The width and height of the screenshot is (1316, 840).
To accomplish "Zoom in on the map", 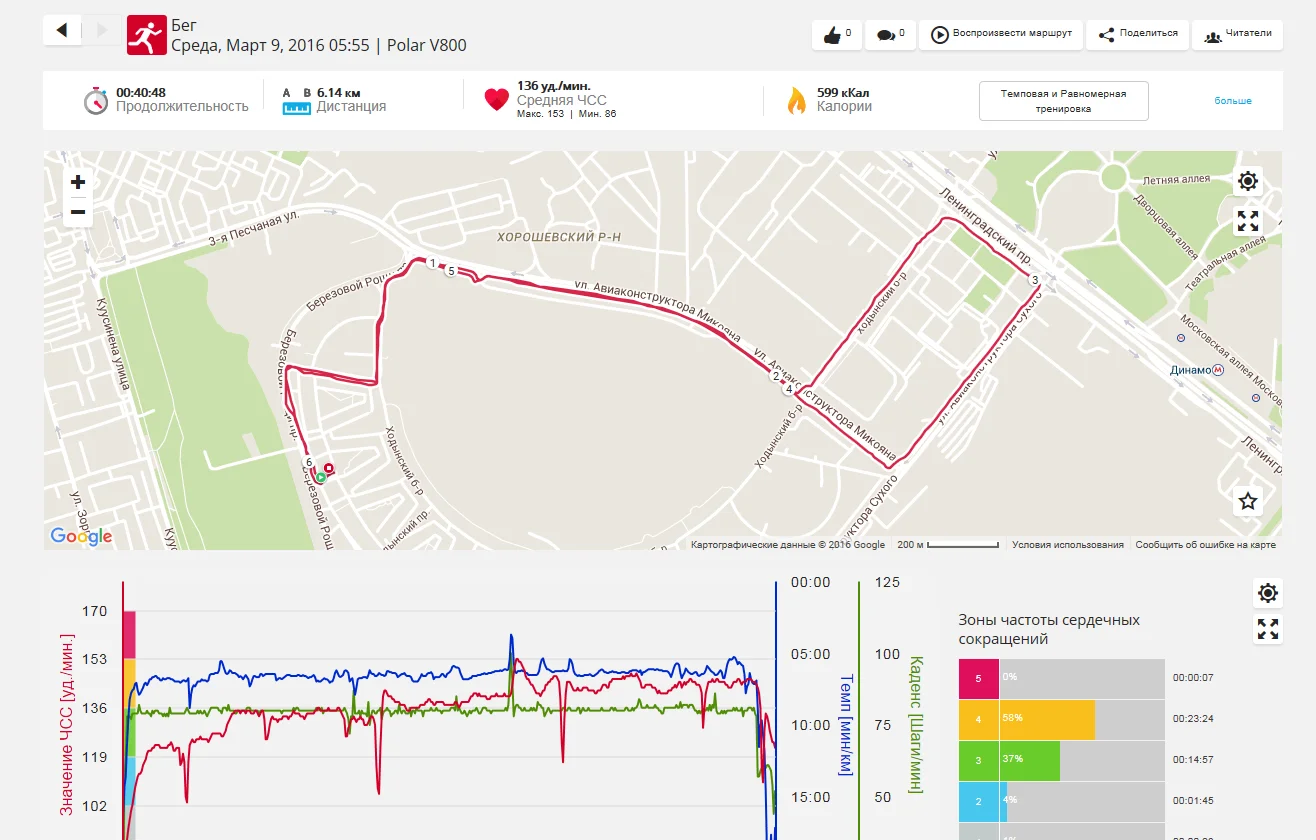I will pos(78,182).
